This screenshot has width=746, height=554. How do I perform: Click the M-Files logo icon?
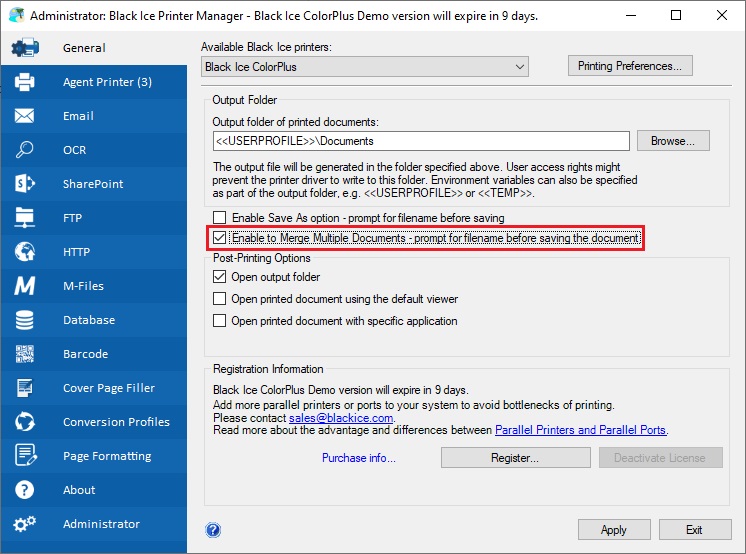point(24,286)
